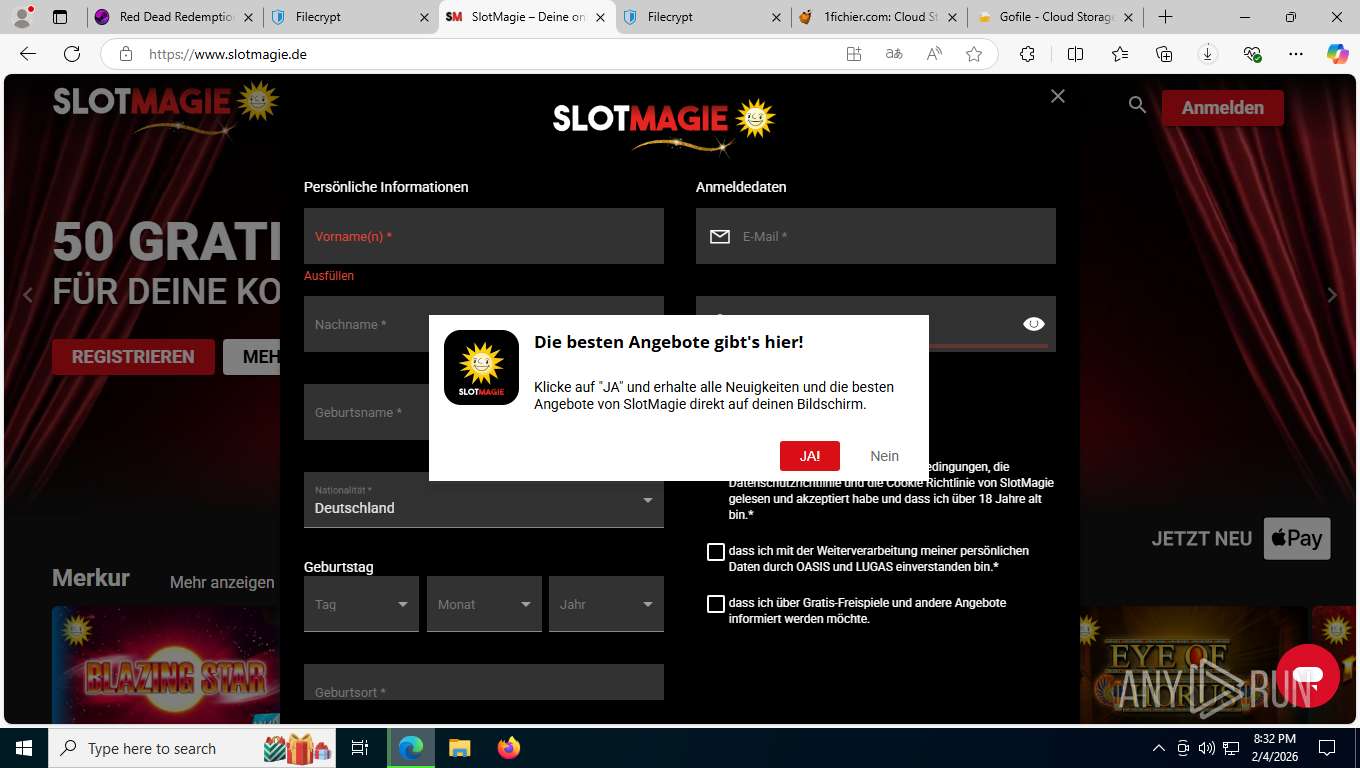Viewport: 1360px width, 768px height.
Task: Click the taskbar clock showing 8:32 PM
Action: 1273,748
